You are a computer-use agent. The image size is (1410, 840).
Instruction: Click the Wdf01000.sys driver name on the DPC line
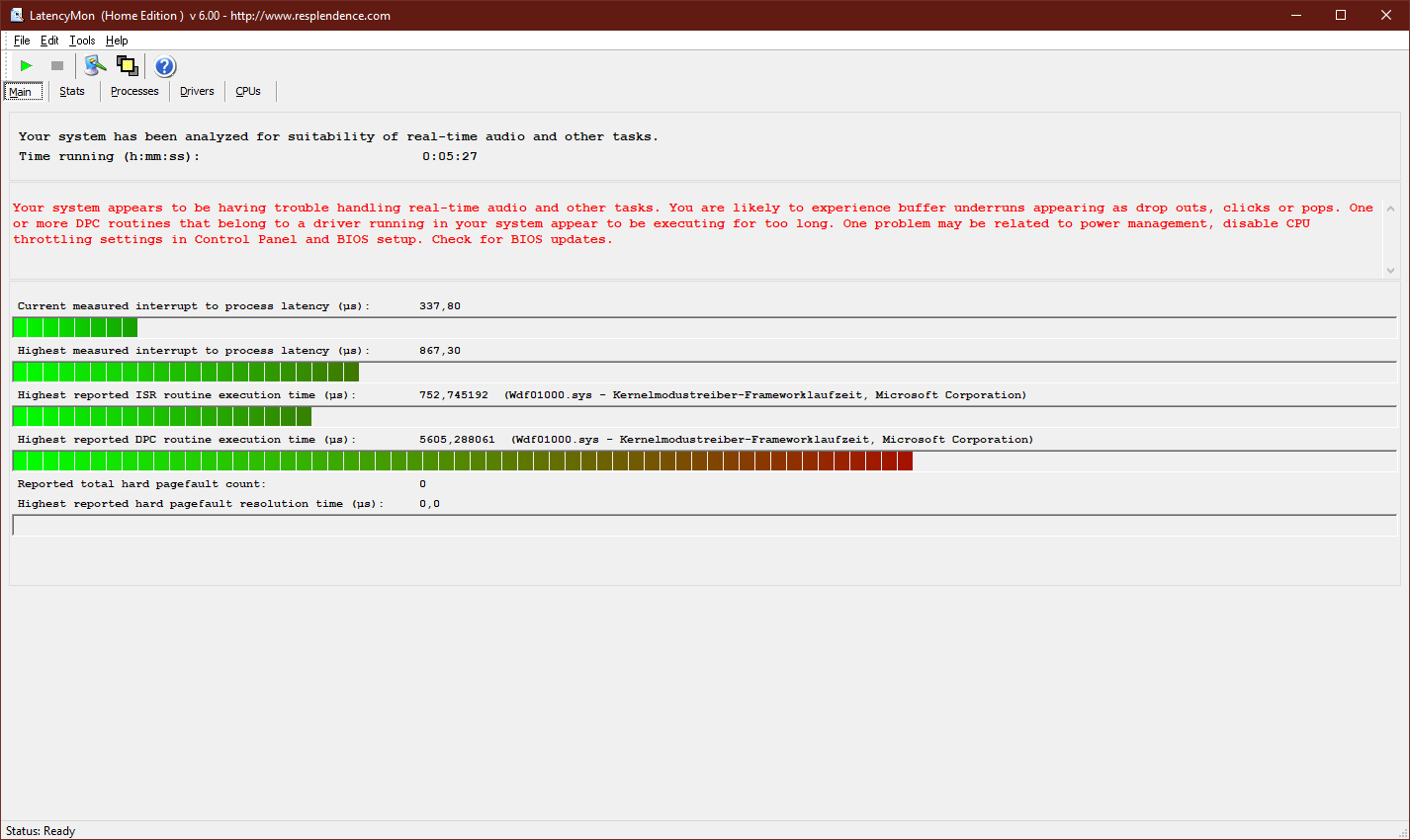559,440
